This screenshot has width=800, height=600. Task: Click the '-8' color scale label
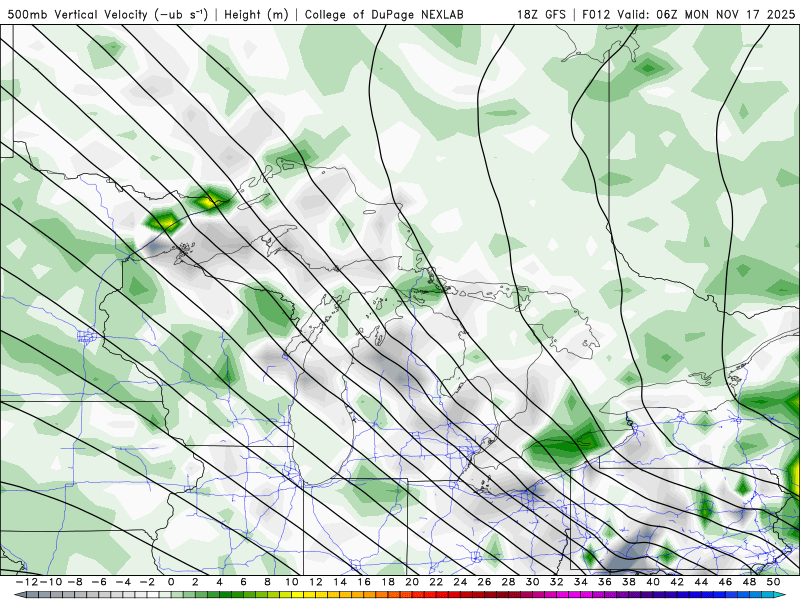74,582
